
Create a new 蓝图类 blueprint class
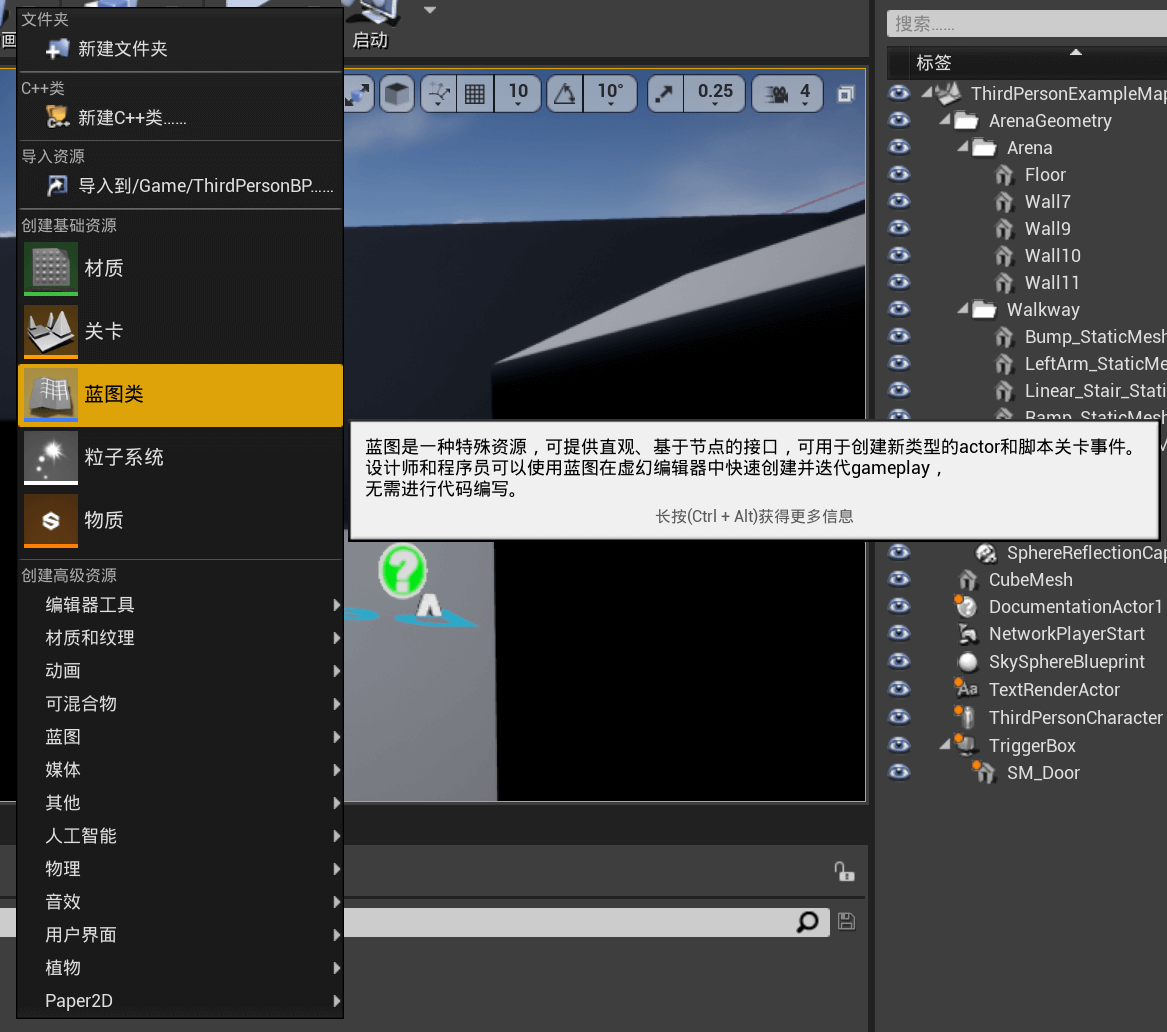point(180,394)
